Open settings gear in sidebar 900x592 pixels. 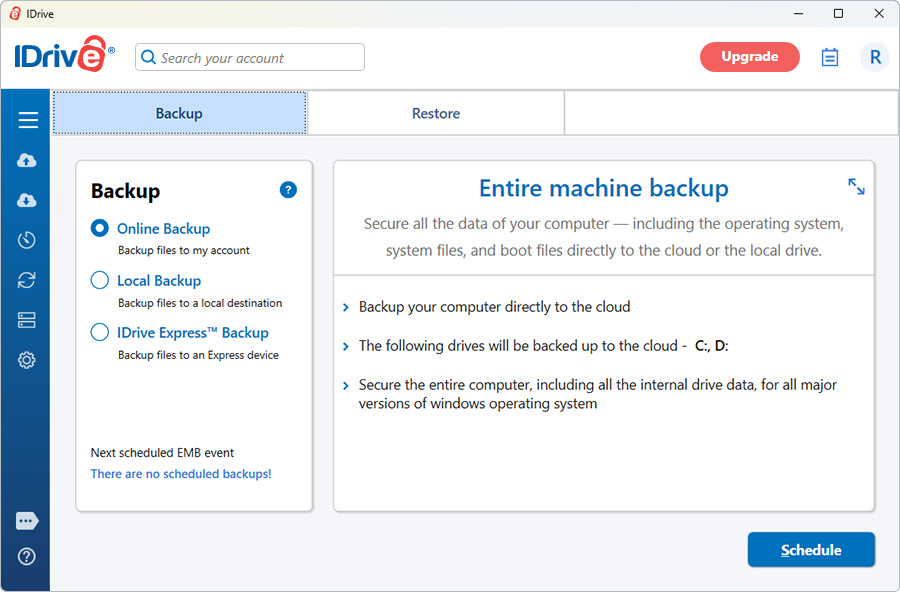[x=26, y=360]
